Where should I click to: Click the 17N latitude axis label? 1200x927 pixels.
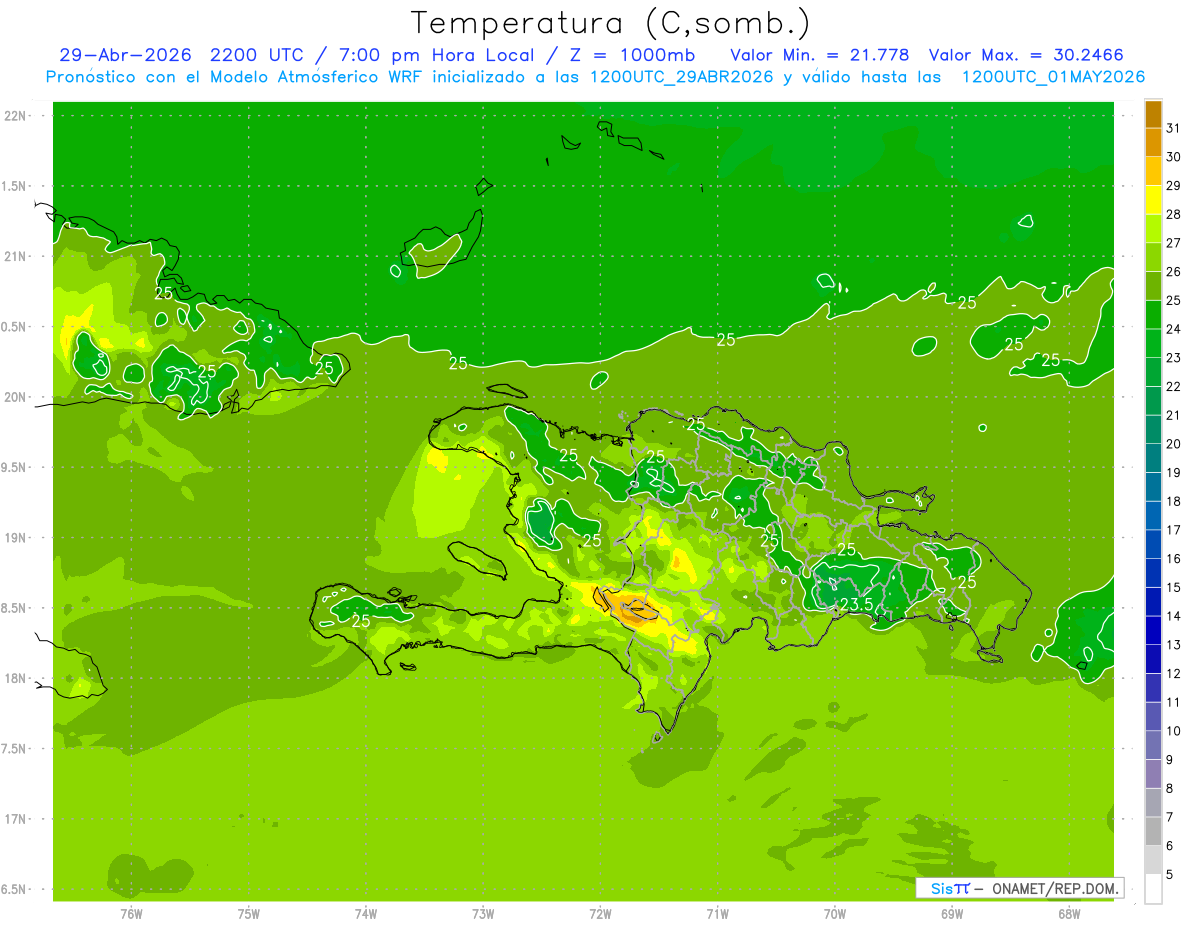click(x=15, y=819)
